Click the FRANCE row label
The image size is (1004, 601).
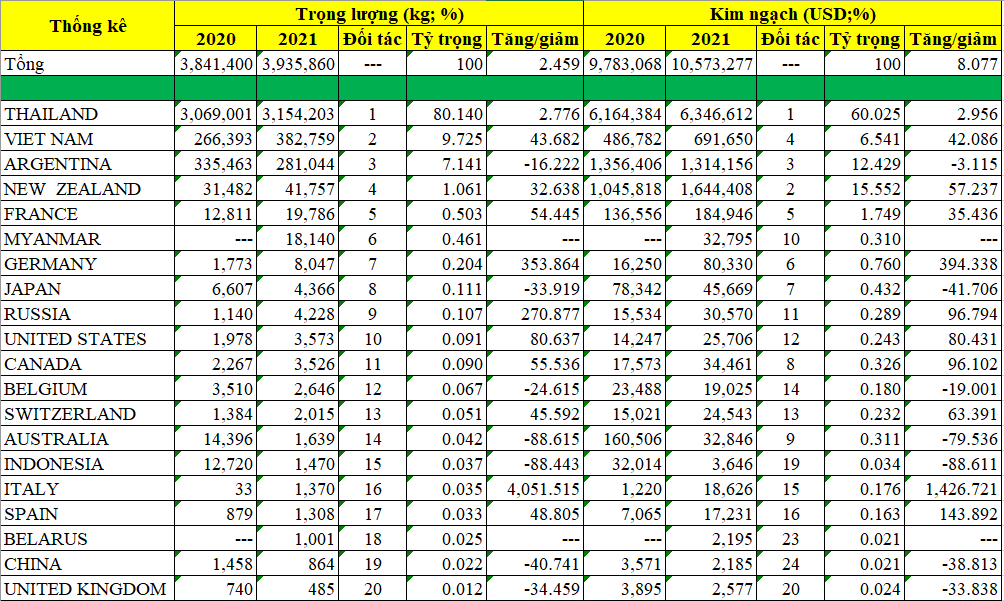click(x=88, y=214)
